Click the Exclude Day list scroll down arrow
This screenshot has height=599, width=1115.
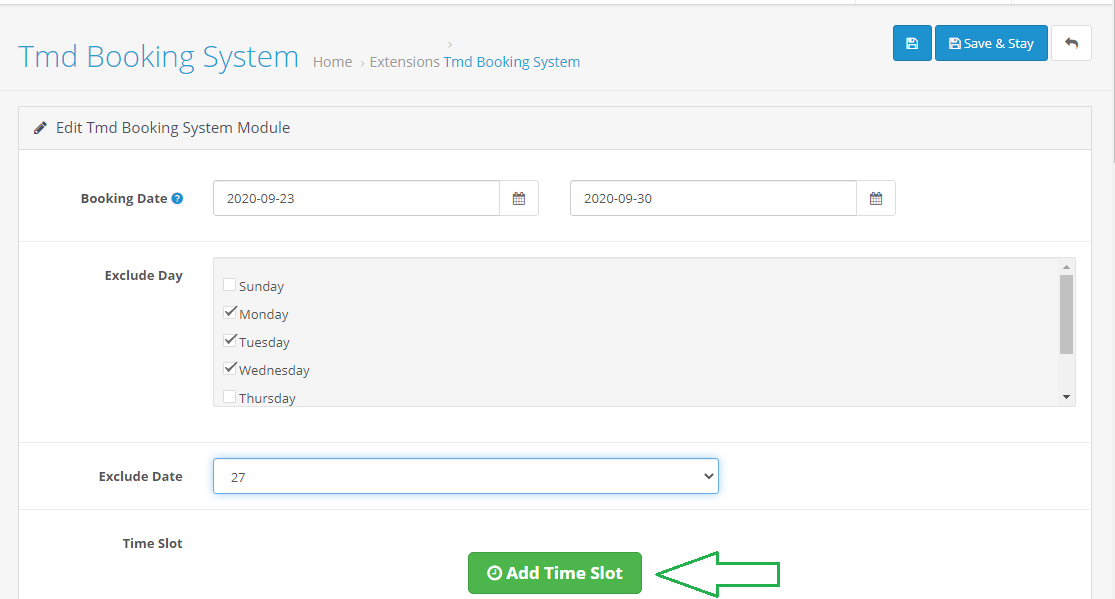(x=1066, y=397)
